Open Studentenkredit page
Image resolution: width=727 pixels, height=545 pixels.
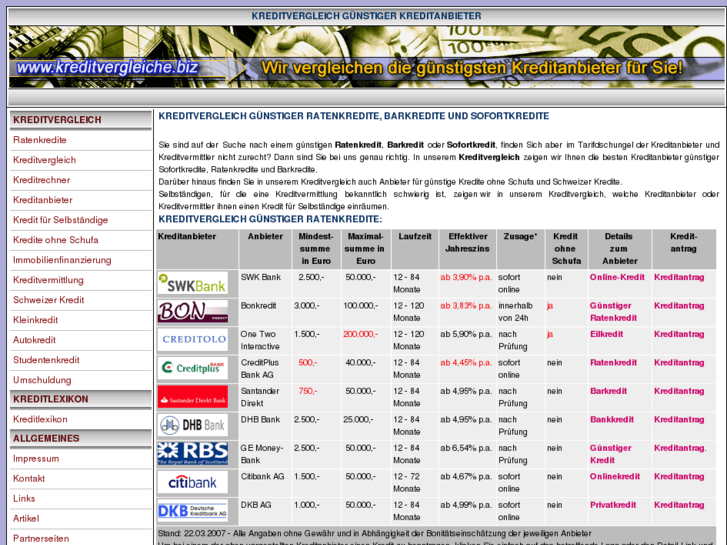[46, 359]
